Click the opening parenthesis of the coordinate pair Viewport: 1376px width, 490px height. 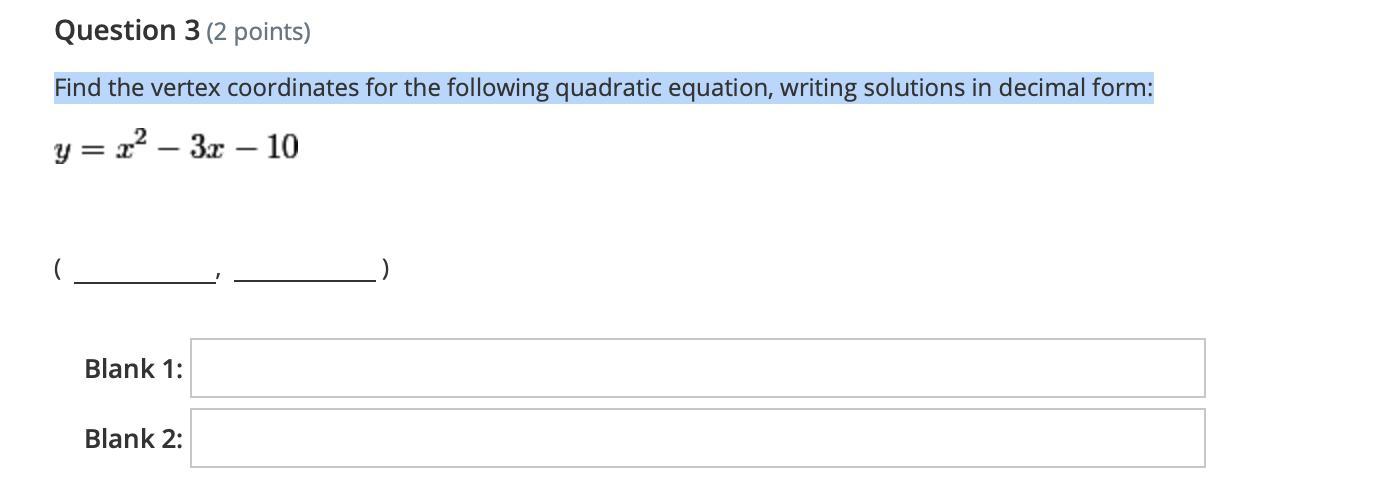point(59,269)
